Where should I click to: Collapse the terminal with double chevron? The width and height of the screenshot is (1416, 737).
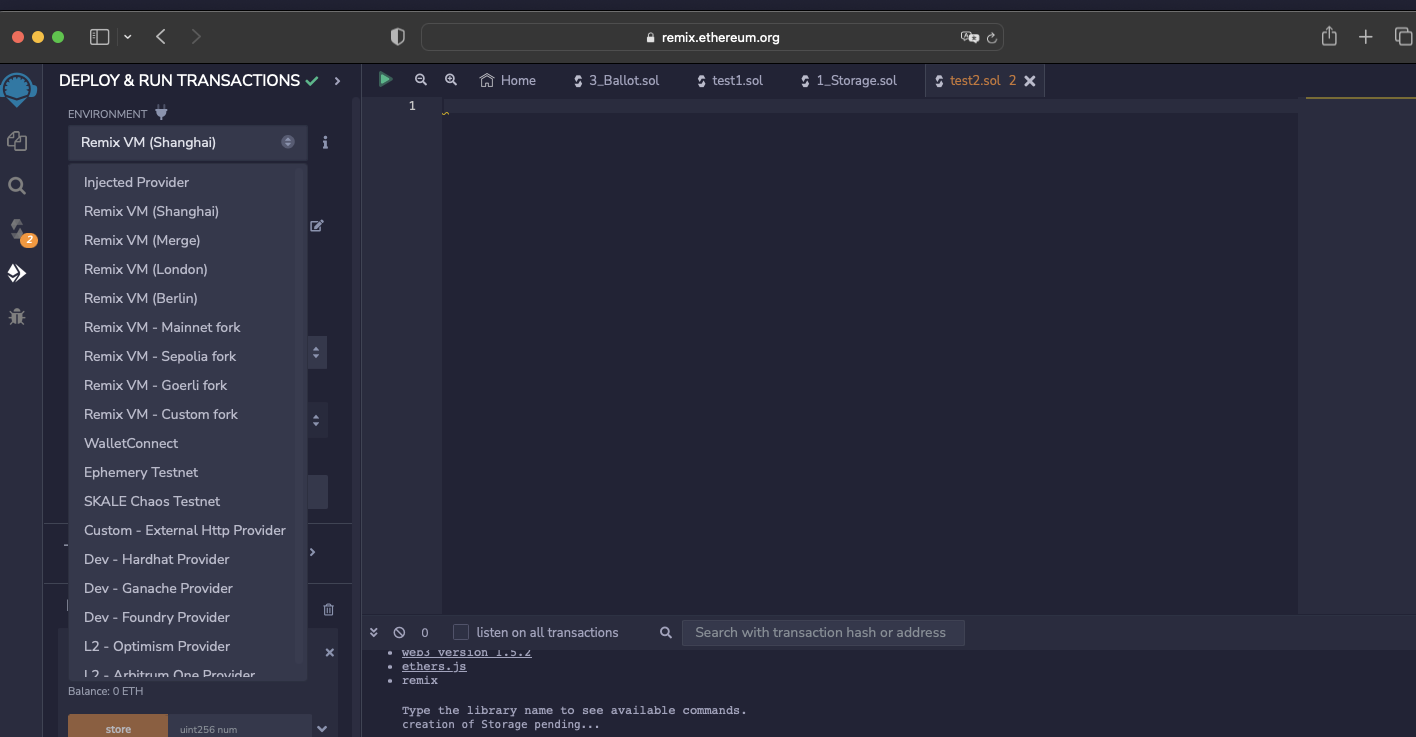(x=374, y=632)
